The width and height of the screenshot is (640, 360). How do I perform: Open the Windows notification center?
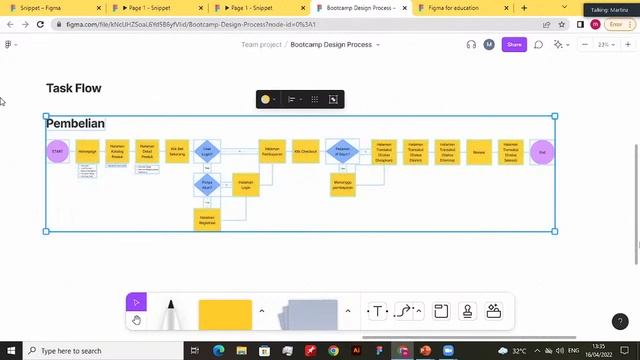click(x=624, y=351)
